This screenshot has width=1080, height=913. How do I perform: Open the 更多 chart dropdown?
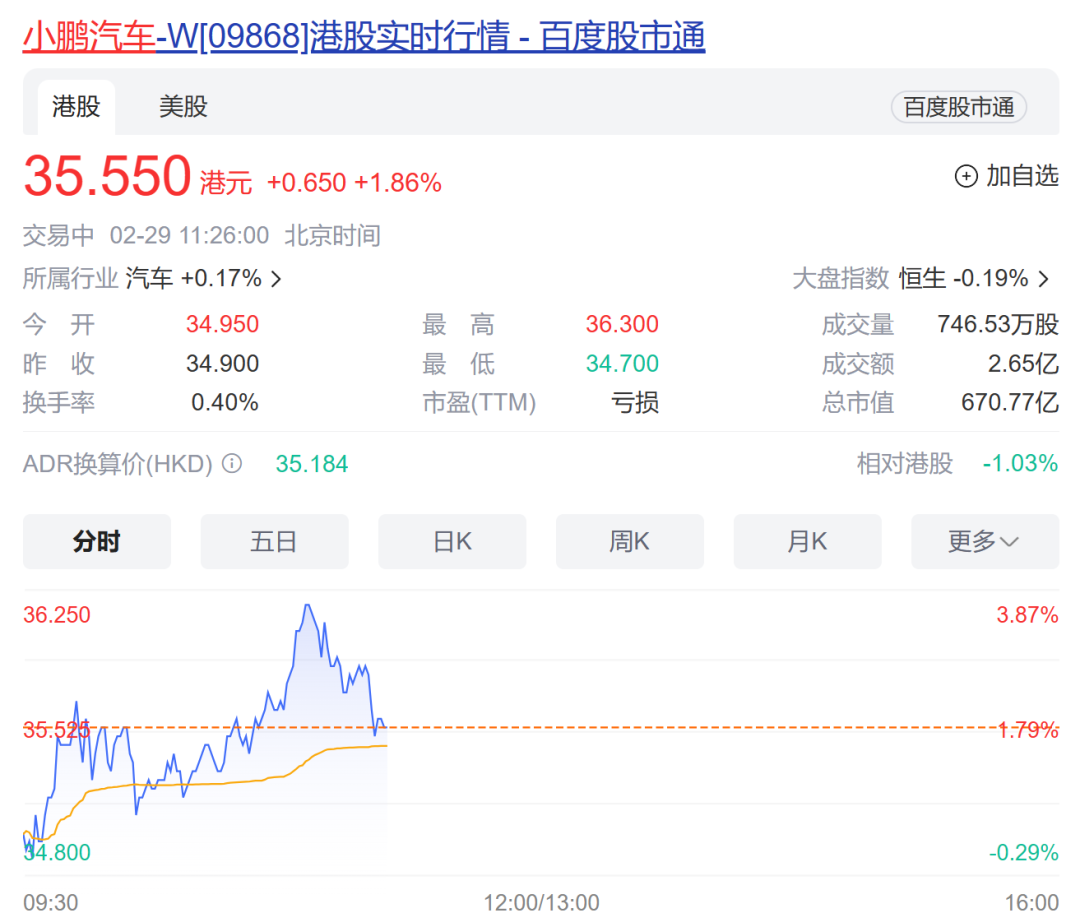(985, 541)
